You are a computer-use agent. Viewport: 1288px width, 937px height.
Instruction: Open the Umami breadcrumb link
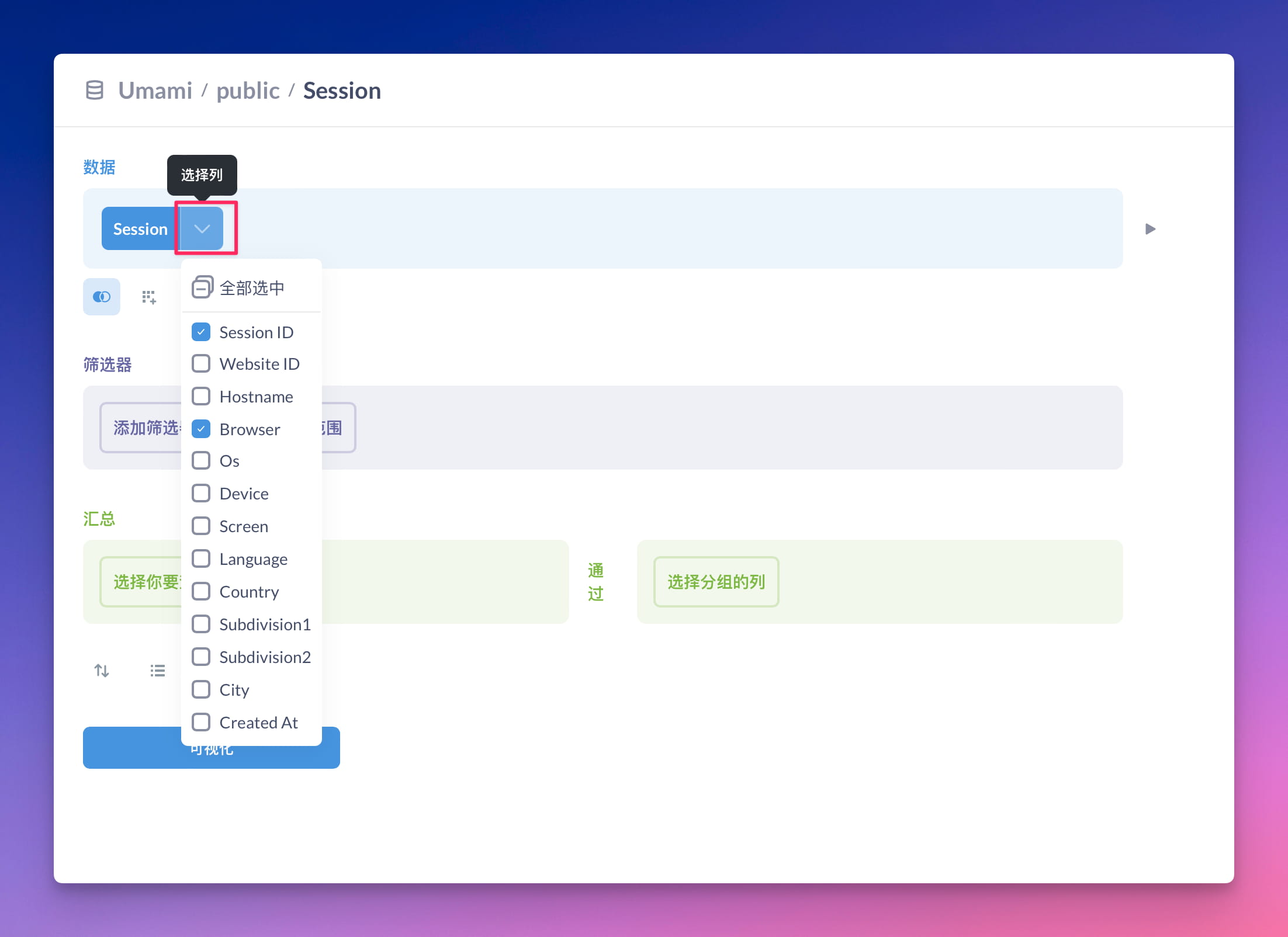pyautogui.click(x=155, y=91)
